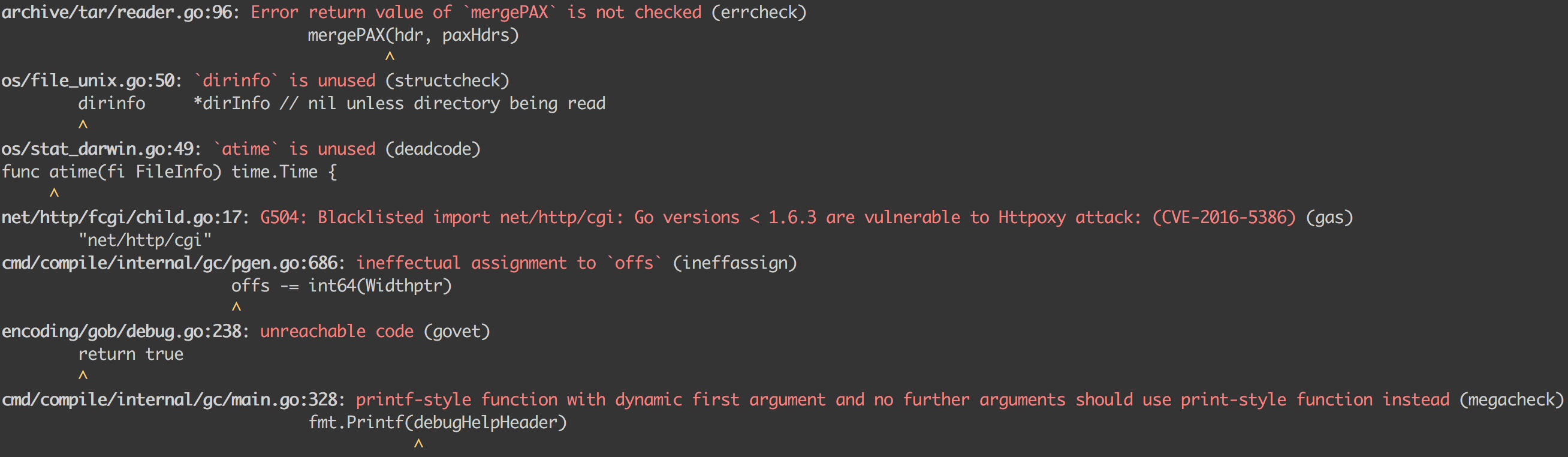The image size is (1568, 457).
Task: Click the printf-style function warning message
Action: [x=902, y=399]
